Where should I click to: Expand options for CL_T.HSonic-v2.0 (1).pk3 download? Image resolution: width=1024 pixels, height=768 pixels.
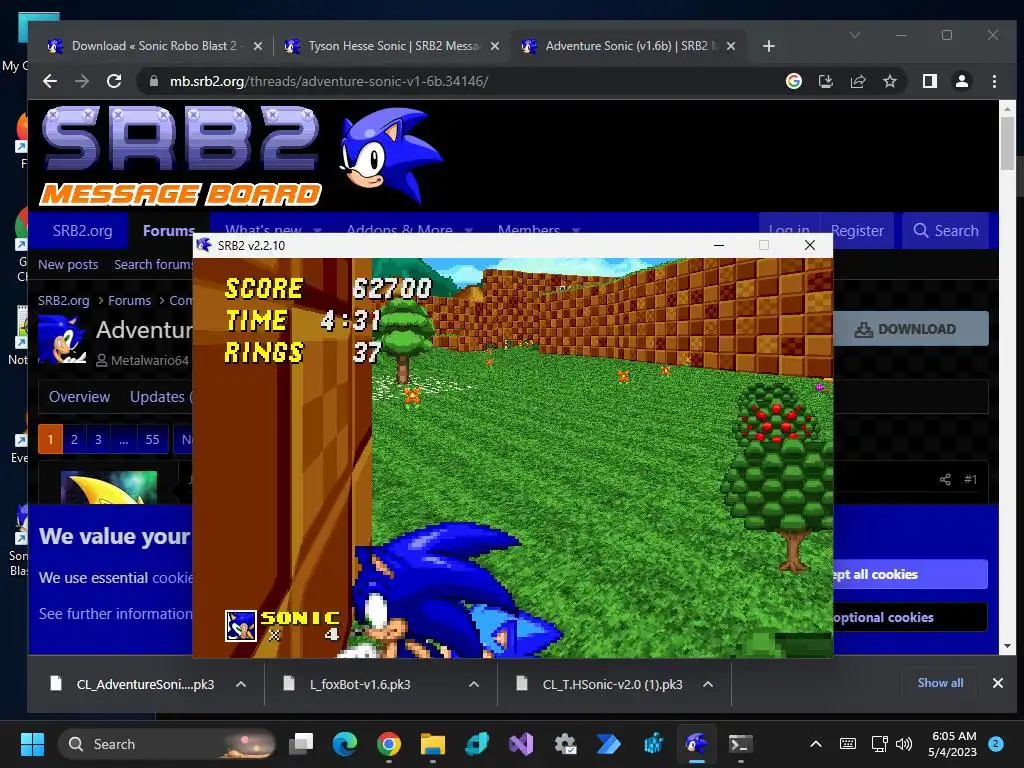coord(708,684)
